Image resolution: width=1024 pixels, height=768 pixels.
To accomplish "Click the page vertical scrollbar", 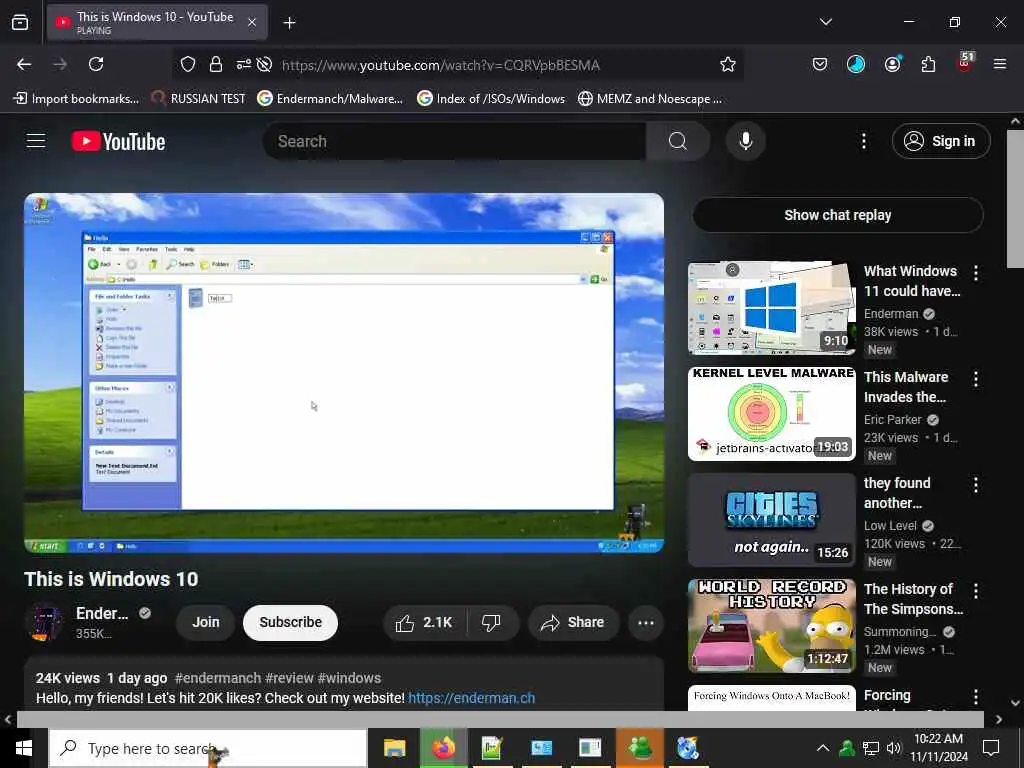I will (x=1015, y=199).
